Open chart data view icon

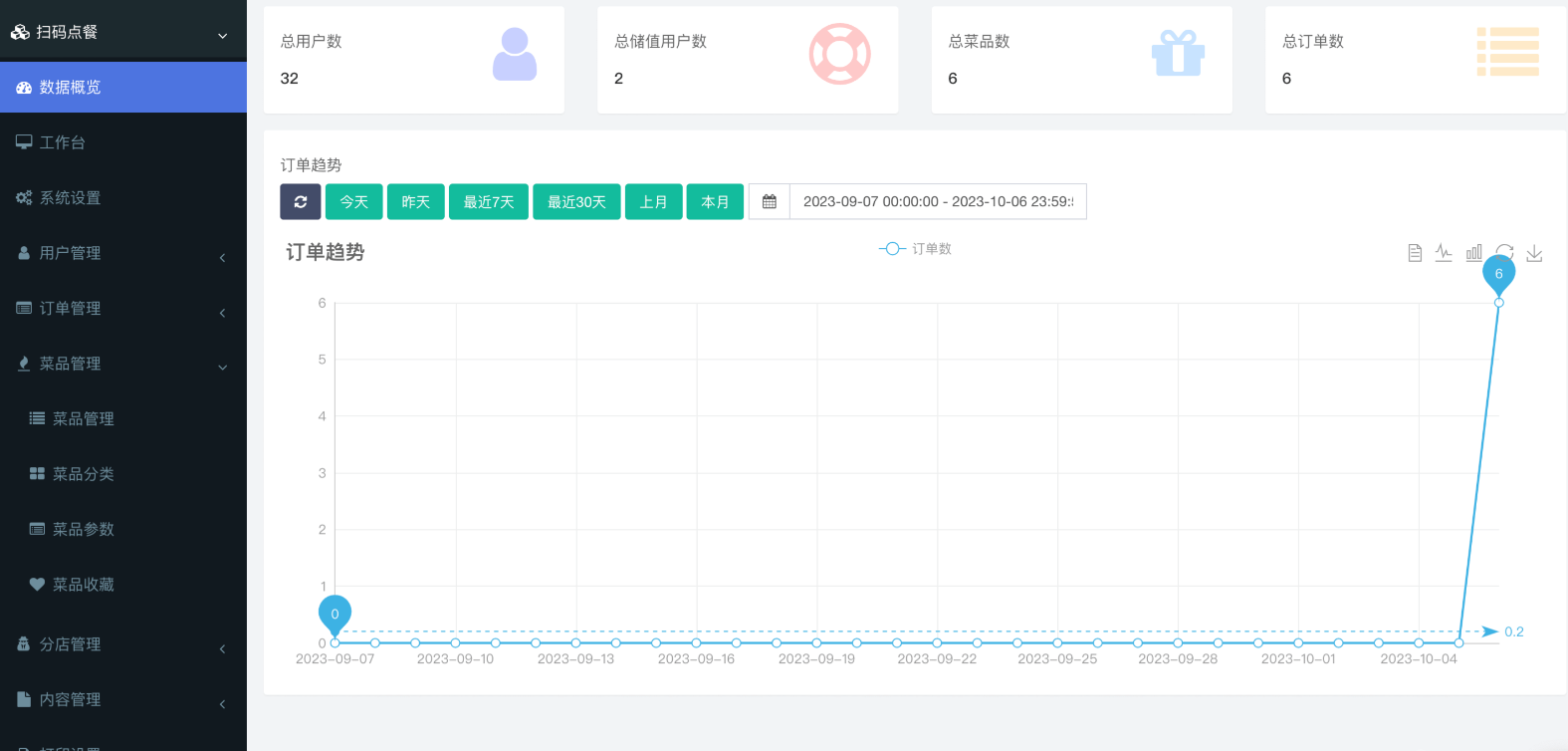(x=1415, y=253)
